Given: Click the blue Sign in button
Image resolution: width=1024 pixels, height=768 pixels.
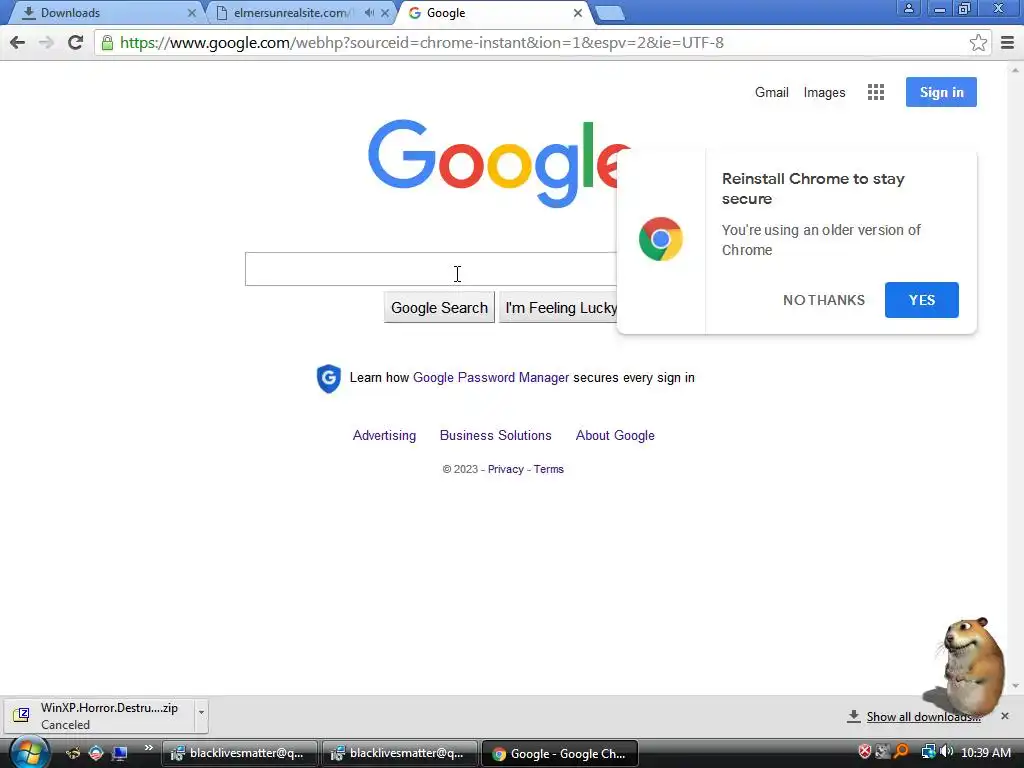Looking at the screenshot, I should [941, 92].
